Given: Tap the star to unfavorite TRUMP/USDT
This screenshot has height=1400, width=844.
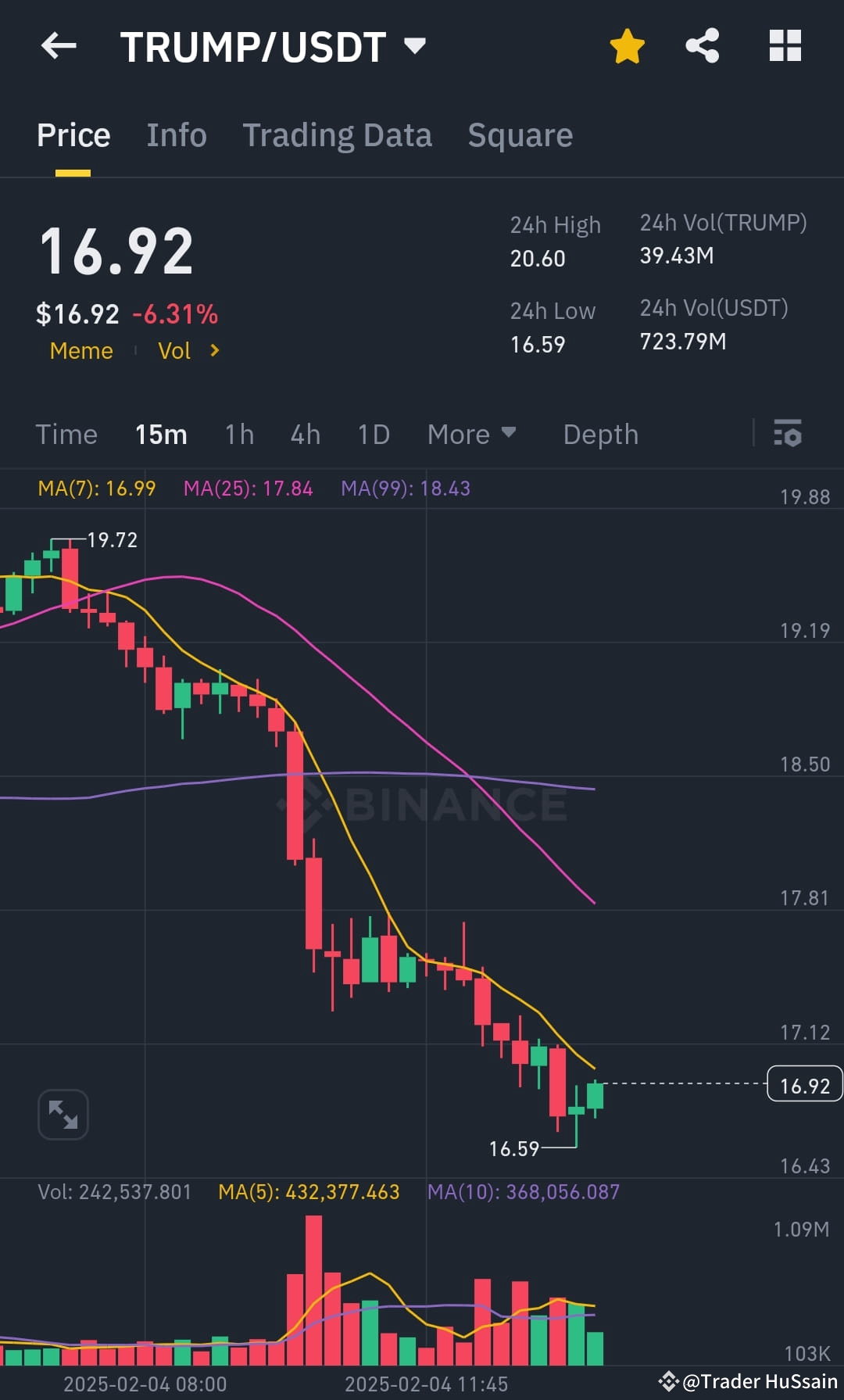Looking at the screenshot, I should [627, 45].
